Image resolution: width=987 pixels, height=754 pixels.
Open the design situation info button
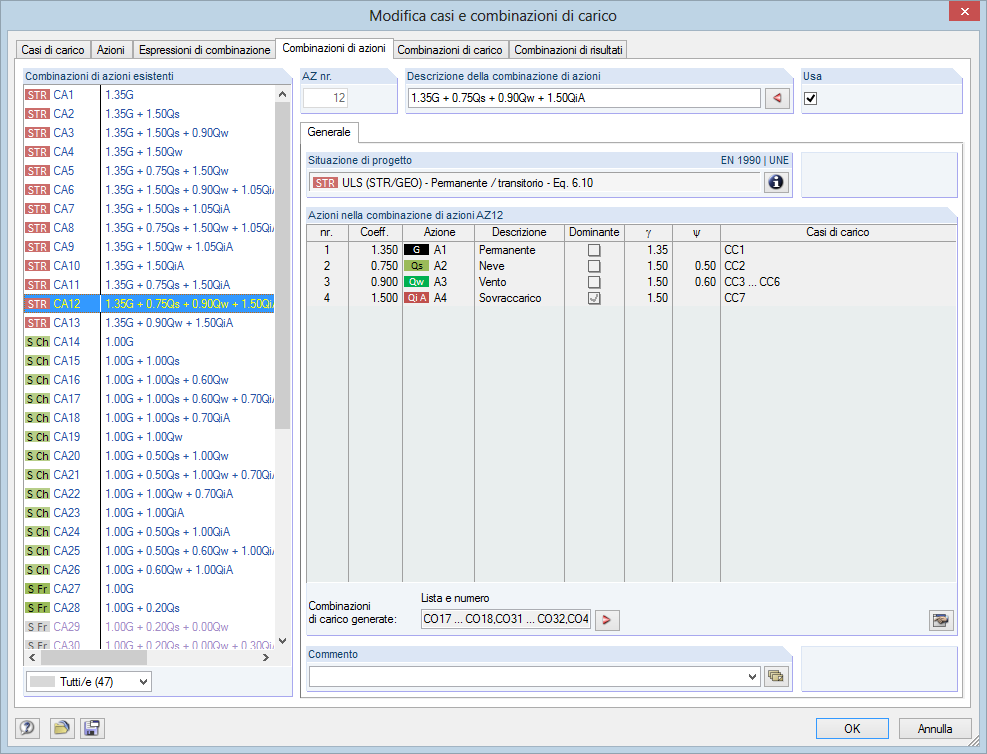[776, 183]
